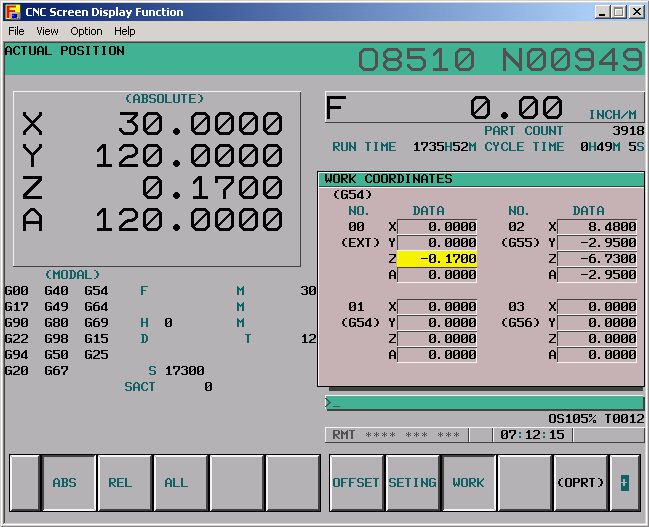The image size is (649, 527).
Task: Select the G56 Y data field
Action: click(597, 323)
